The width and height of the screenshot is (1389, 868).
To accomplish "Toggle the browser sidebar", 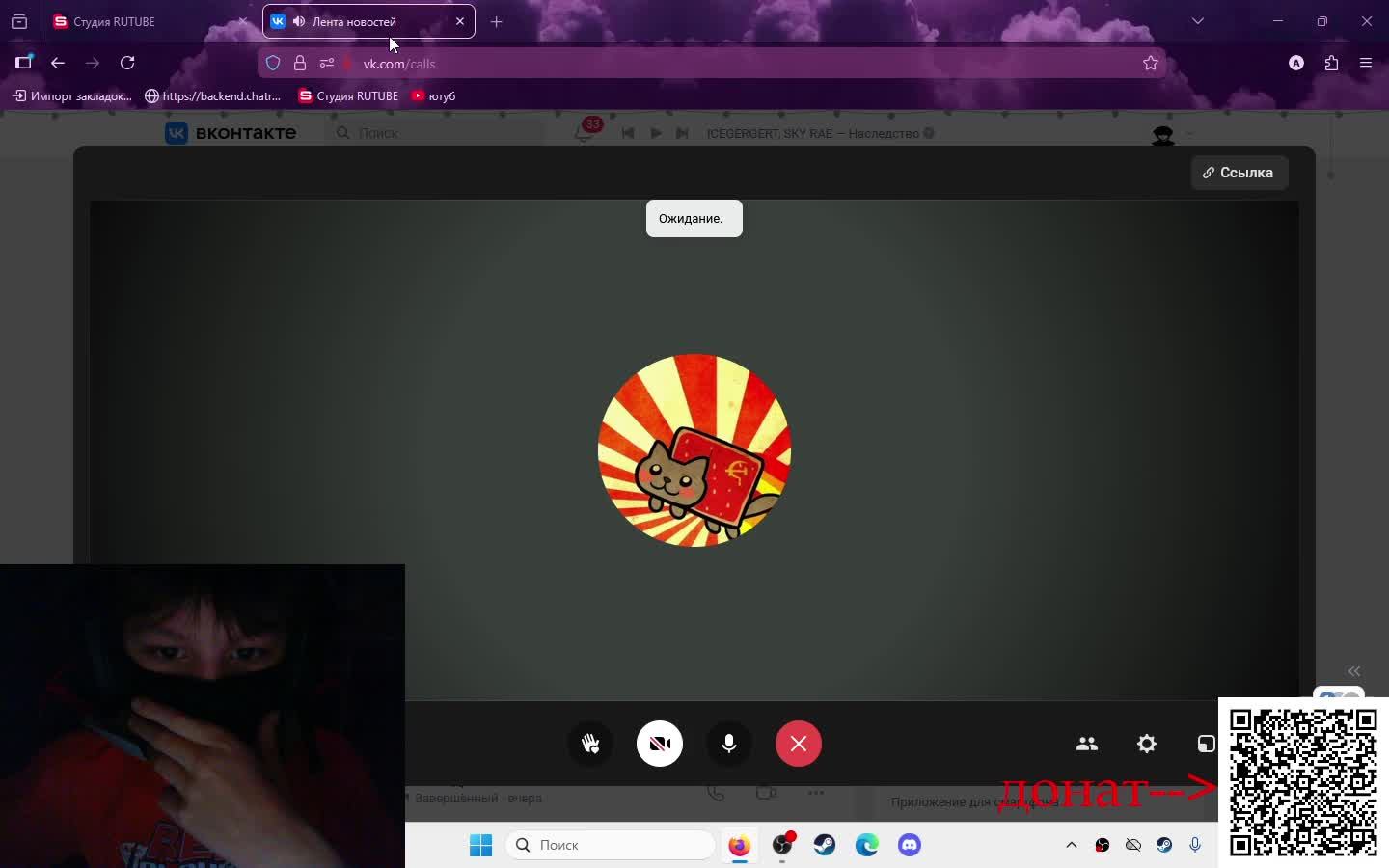I will (23, 63).
